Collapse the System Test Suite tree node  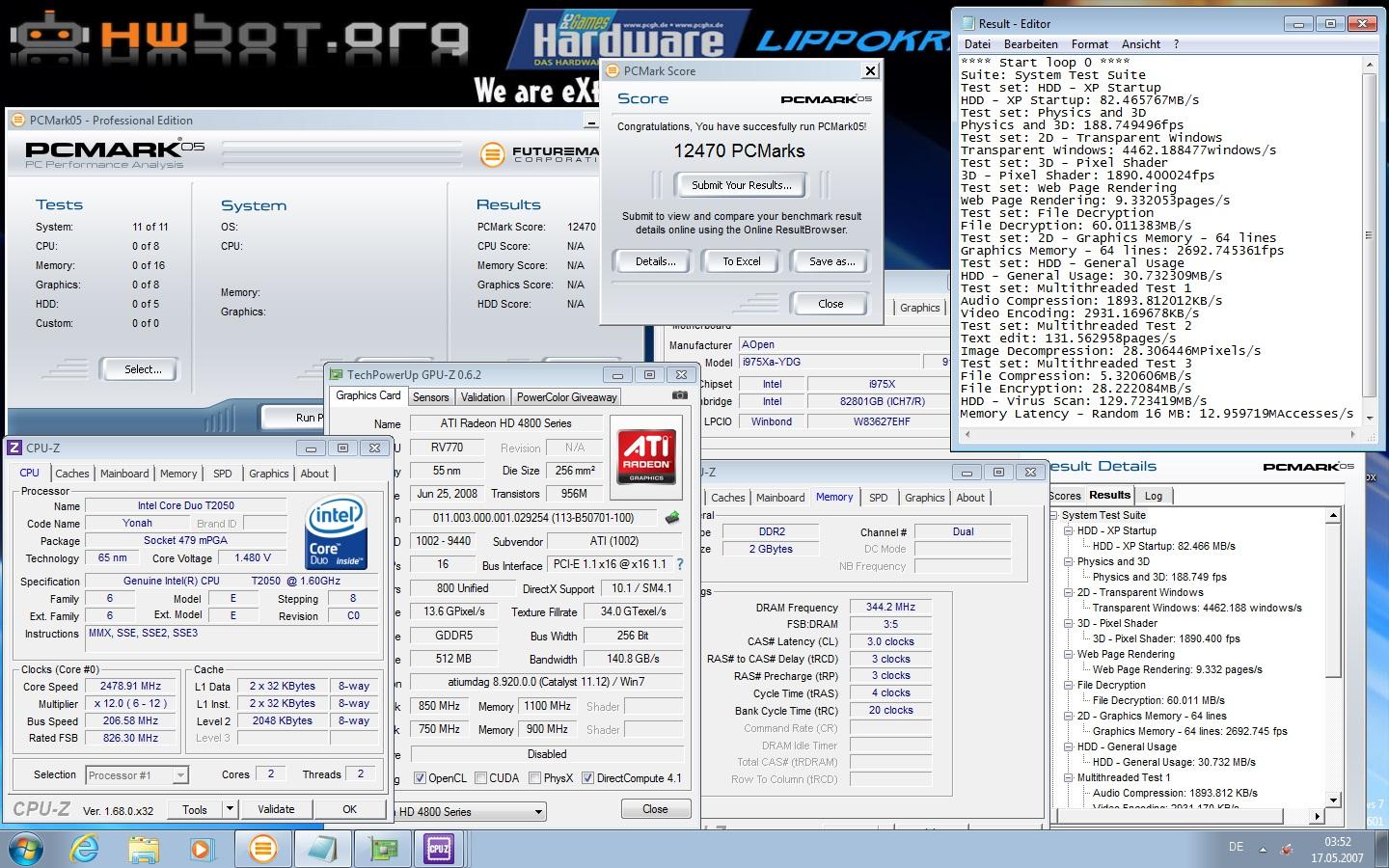click(1054, 515)
